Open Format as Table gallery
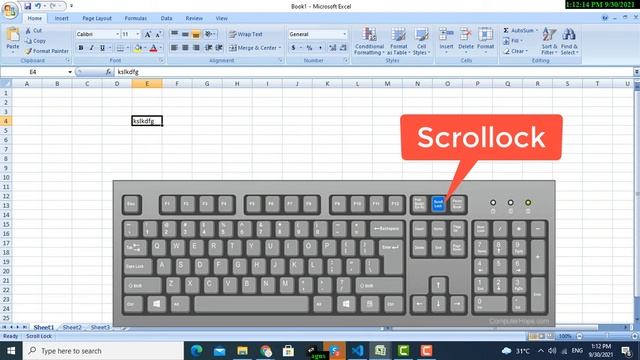Screen dimensions: 640x360 [398, 41]
